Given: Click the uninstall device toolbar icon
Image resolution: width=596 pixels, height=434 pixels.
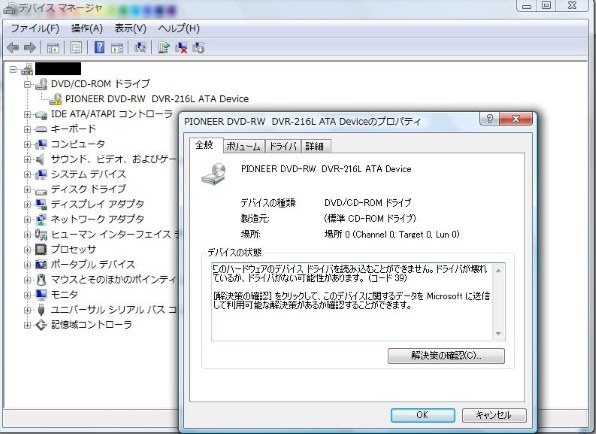Looking at the screenshot, I should click(198, 48).
